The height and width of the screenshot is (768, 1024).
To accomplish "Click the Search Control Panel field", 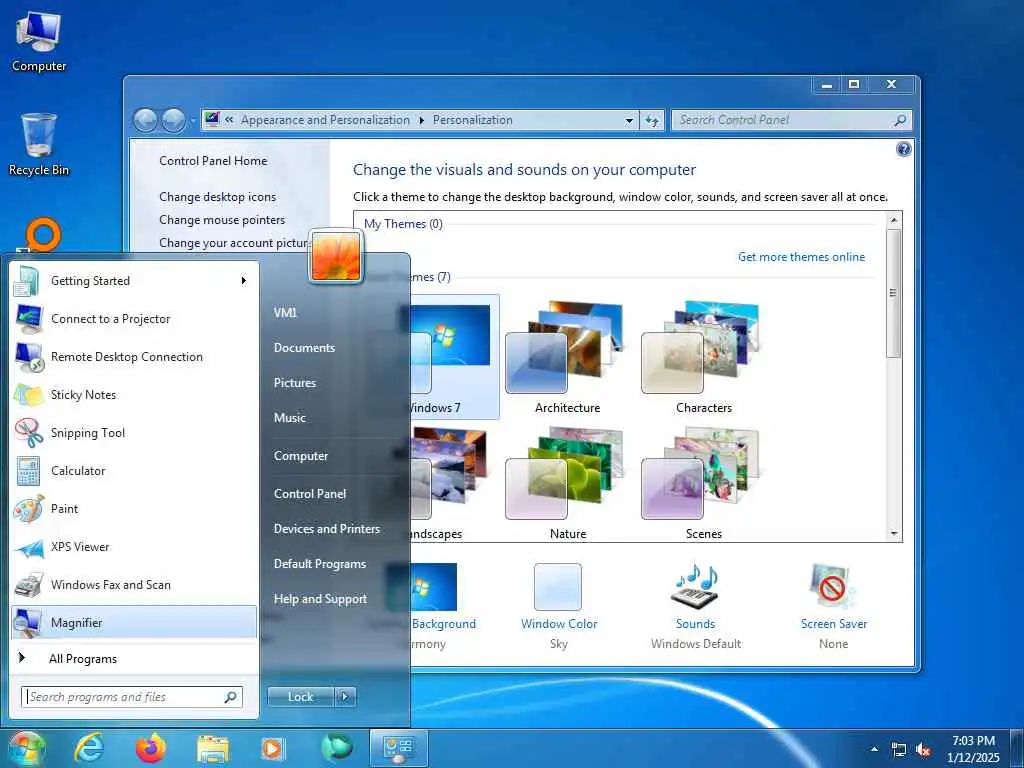I will tap(791, 120).
